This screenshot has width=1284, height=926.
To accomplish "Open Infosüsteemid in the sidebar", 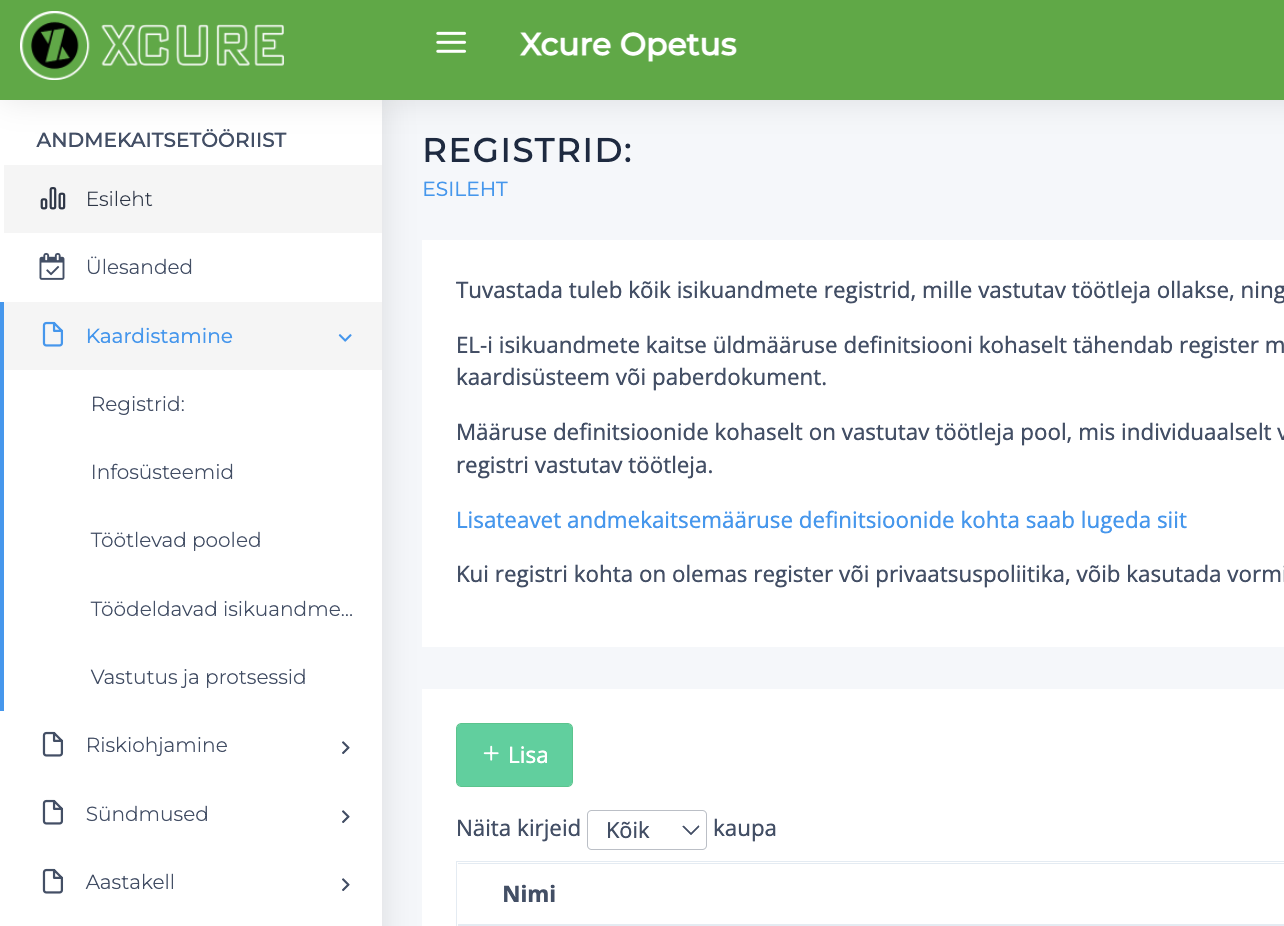I will pos(162,472).
